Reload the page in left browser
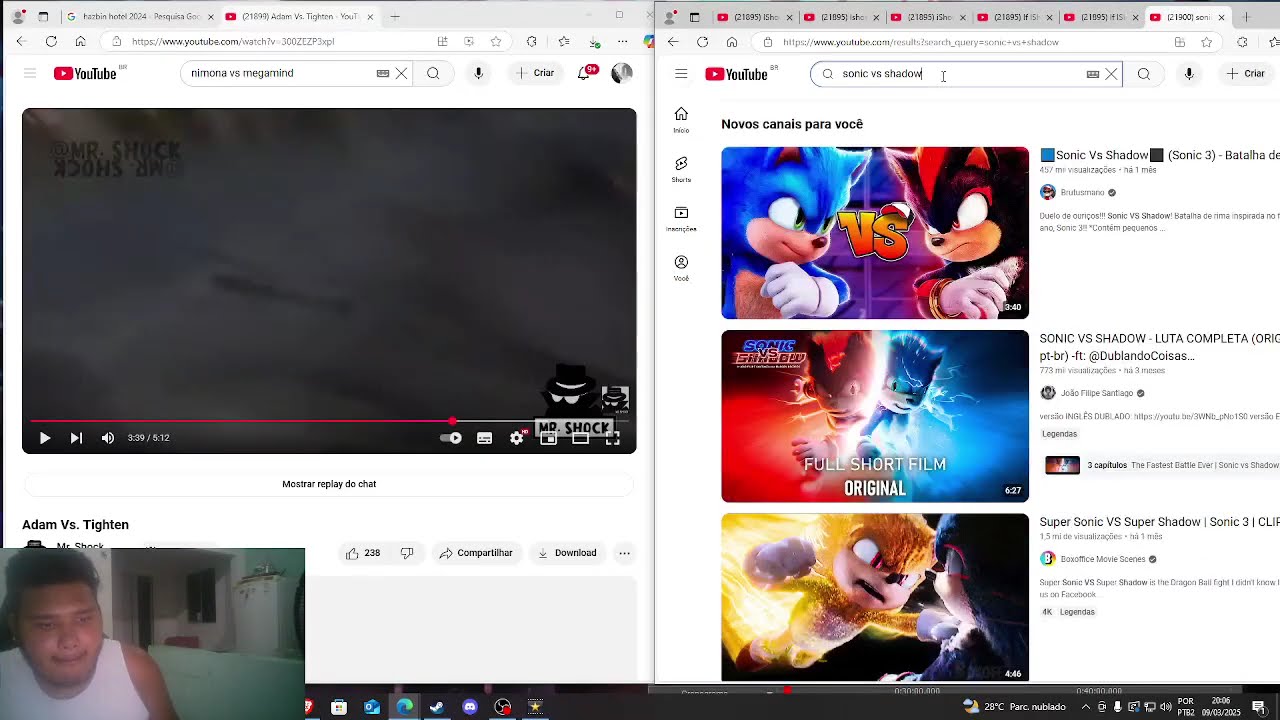Screen dimensions: 1280x720 (x=51, y=42)
